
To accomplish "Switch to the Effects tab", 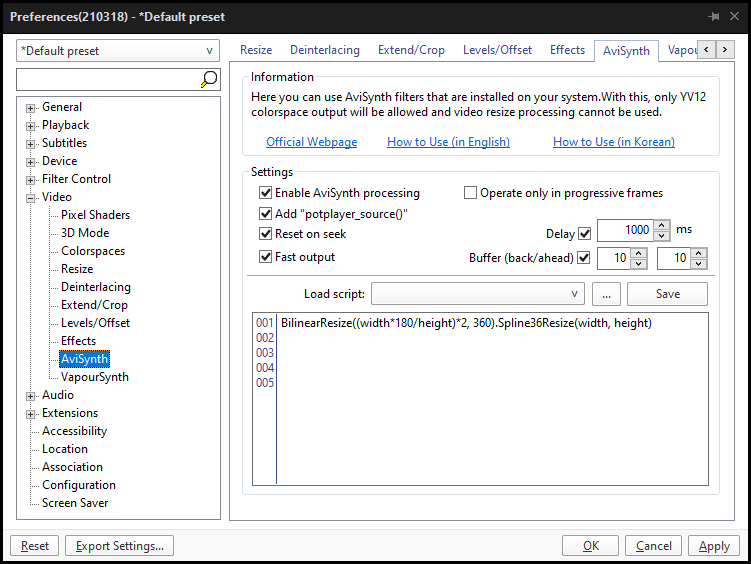I will click(x=567, y=50).
